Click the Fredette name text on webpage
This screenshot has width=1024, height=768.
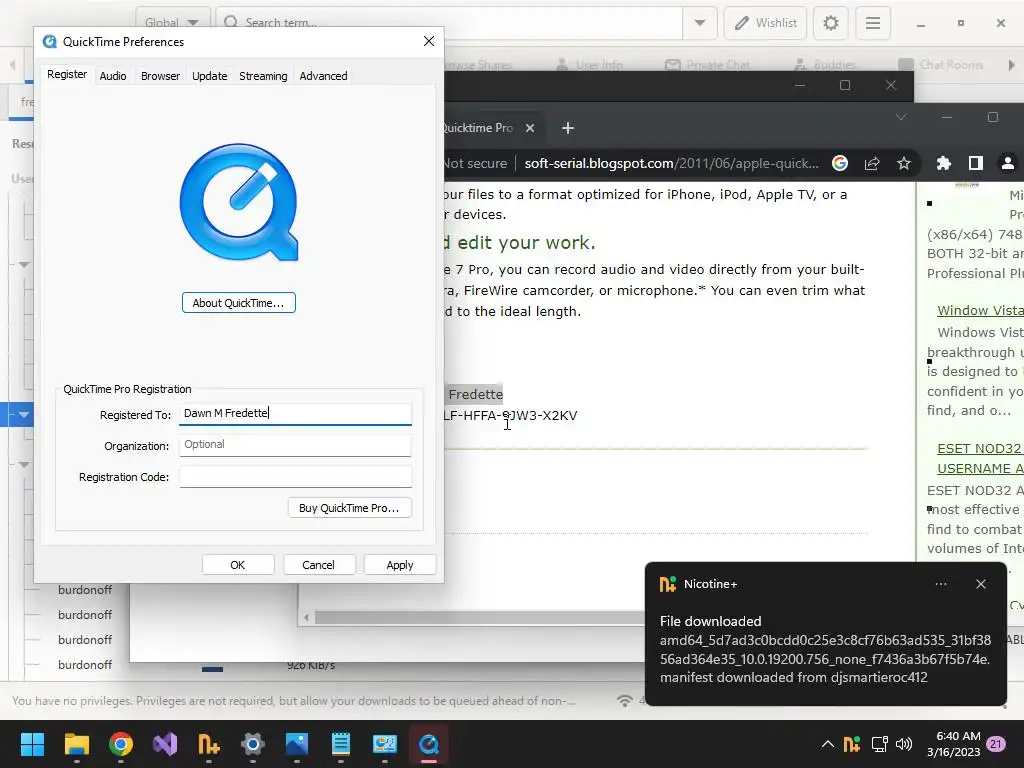(475, 394)
